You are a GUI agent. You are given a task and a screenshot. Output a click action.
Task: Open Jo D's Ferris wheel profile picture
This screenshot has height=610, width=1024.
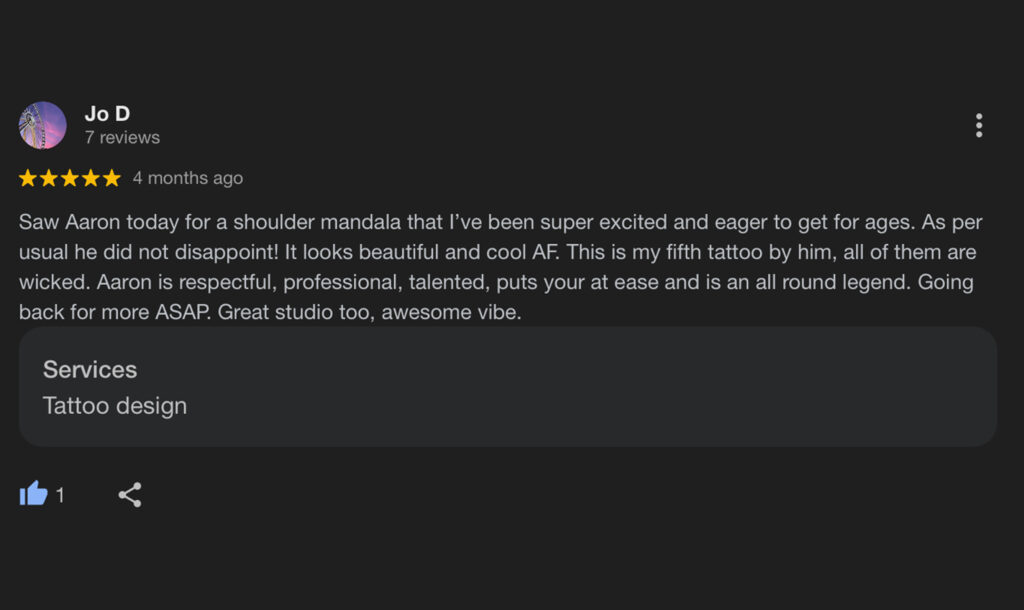(42, 125)
